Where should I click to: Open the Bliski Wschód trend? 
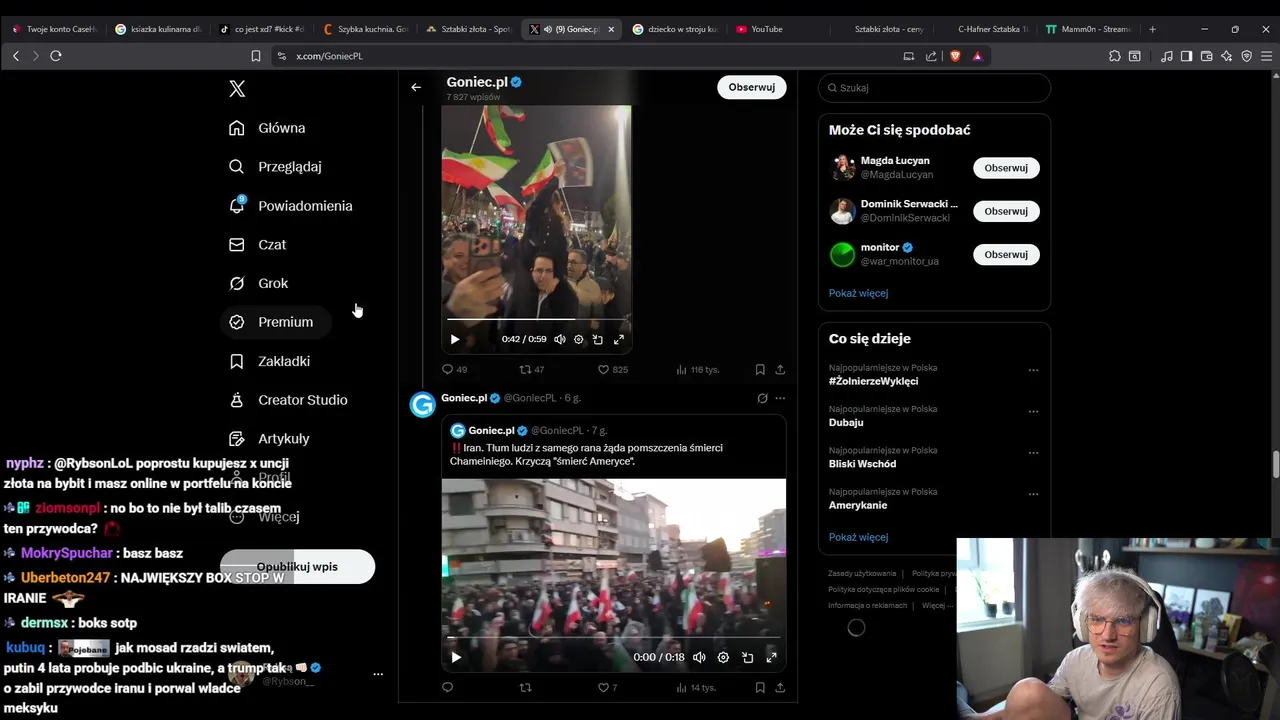(x=862, y=464)
